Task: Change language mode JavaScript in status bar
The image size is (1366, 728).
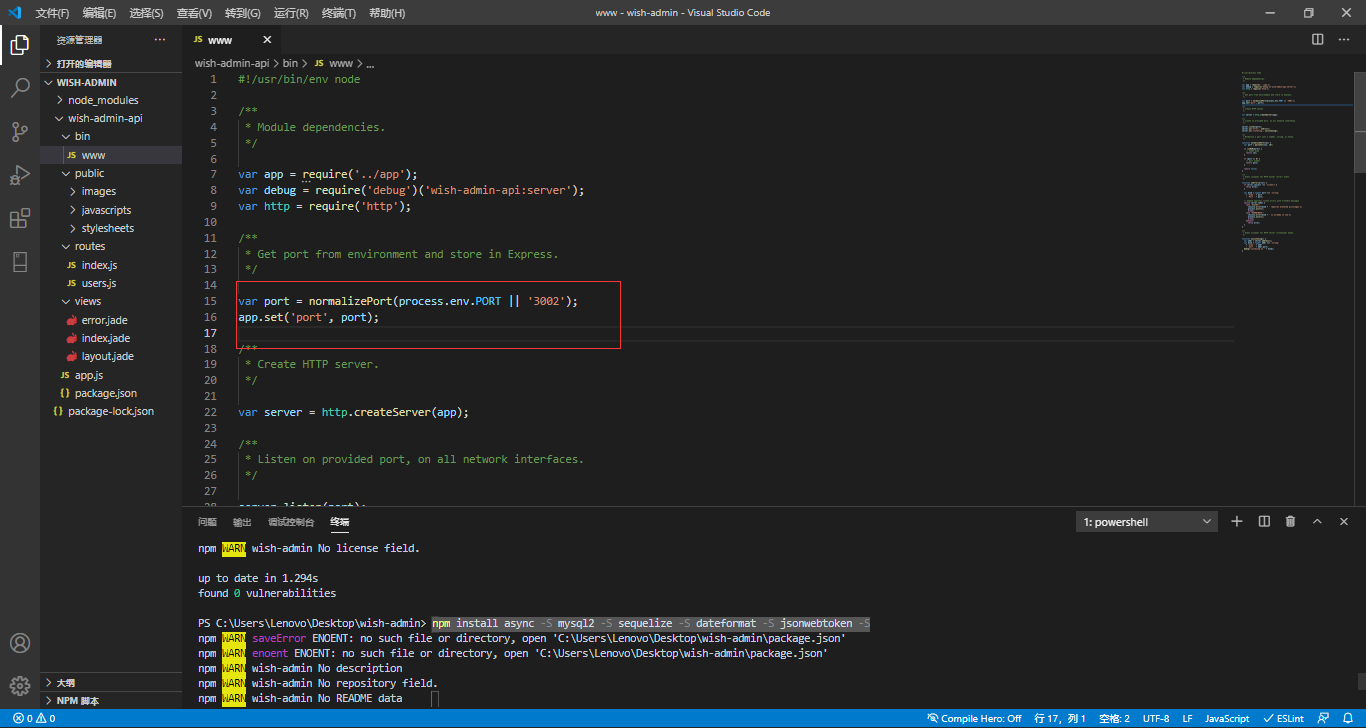Action: [1227, 719]
